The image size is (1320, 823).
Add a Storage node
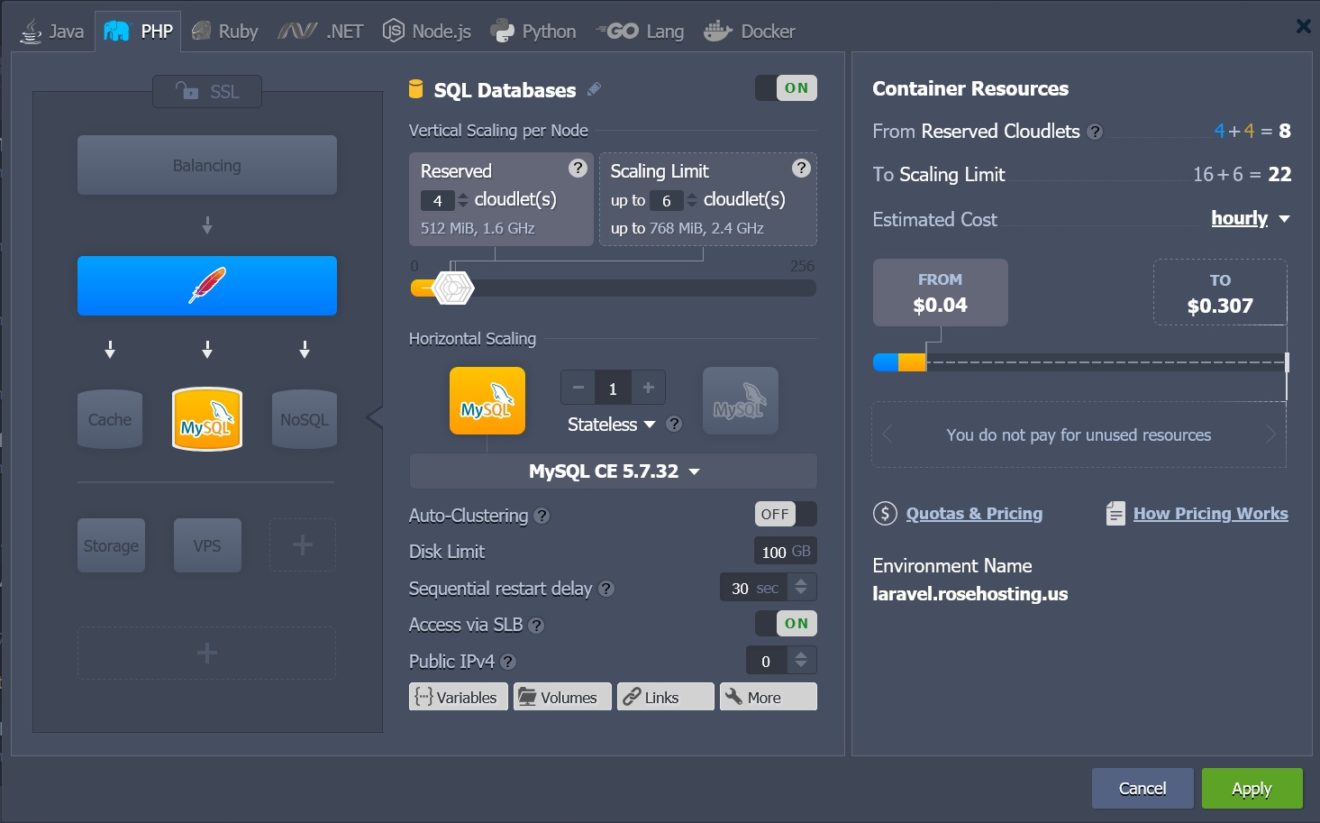tap(110, 545)
